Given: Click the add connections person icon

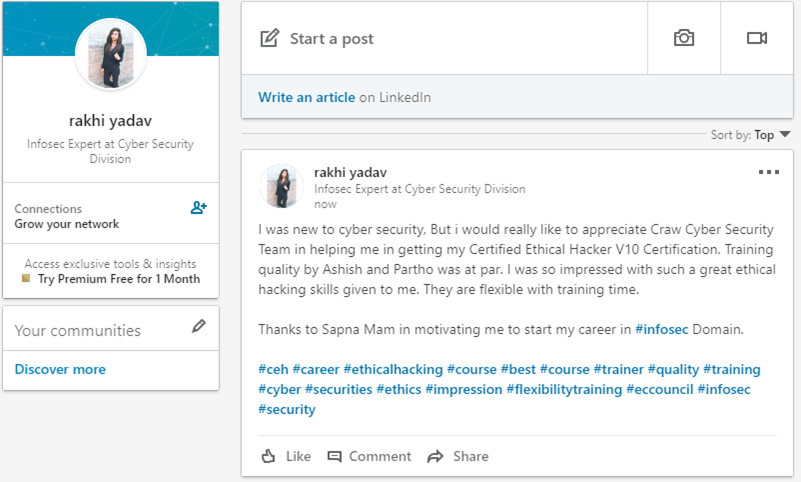Looking at the screenshot, I should coord(199,208).
